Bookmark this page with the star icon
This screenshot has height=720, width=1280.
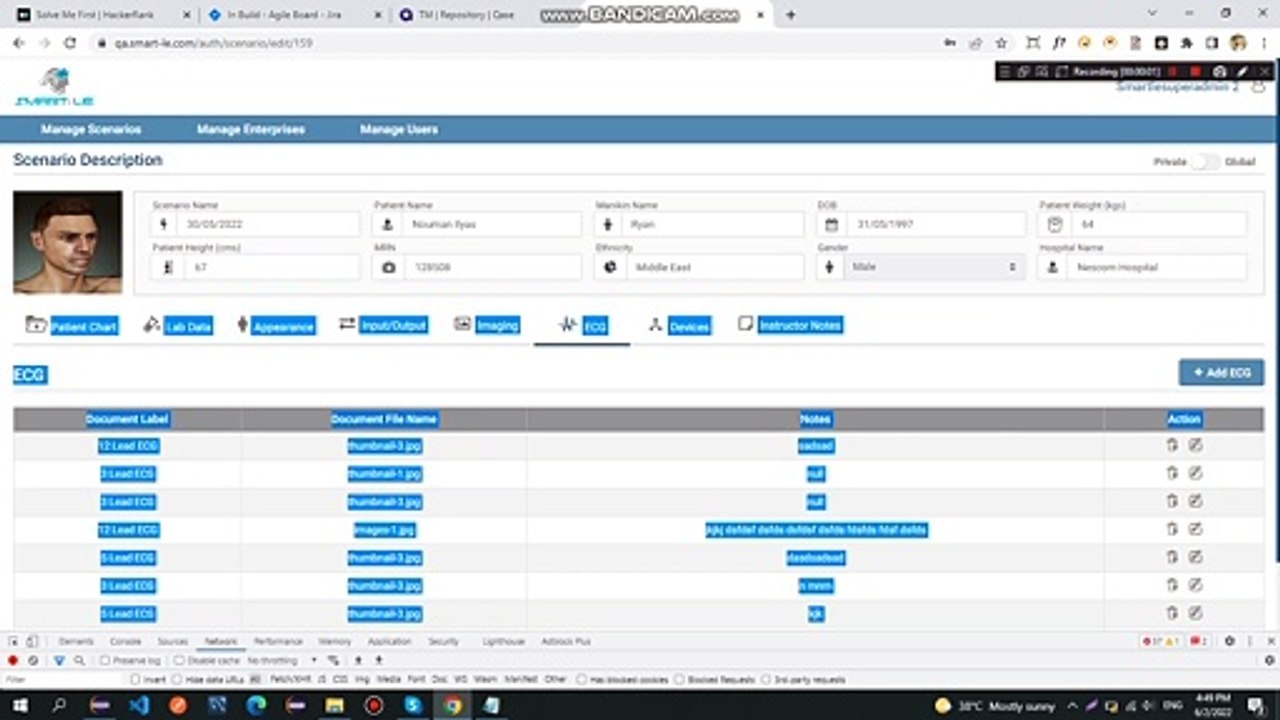coord(1001,43)
